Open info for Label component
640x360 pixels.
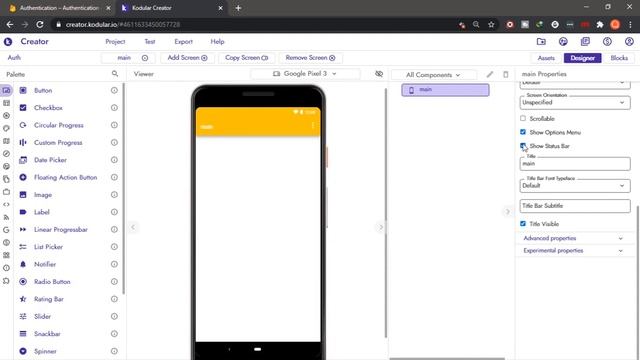point(114,212)
